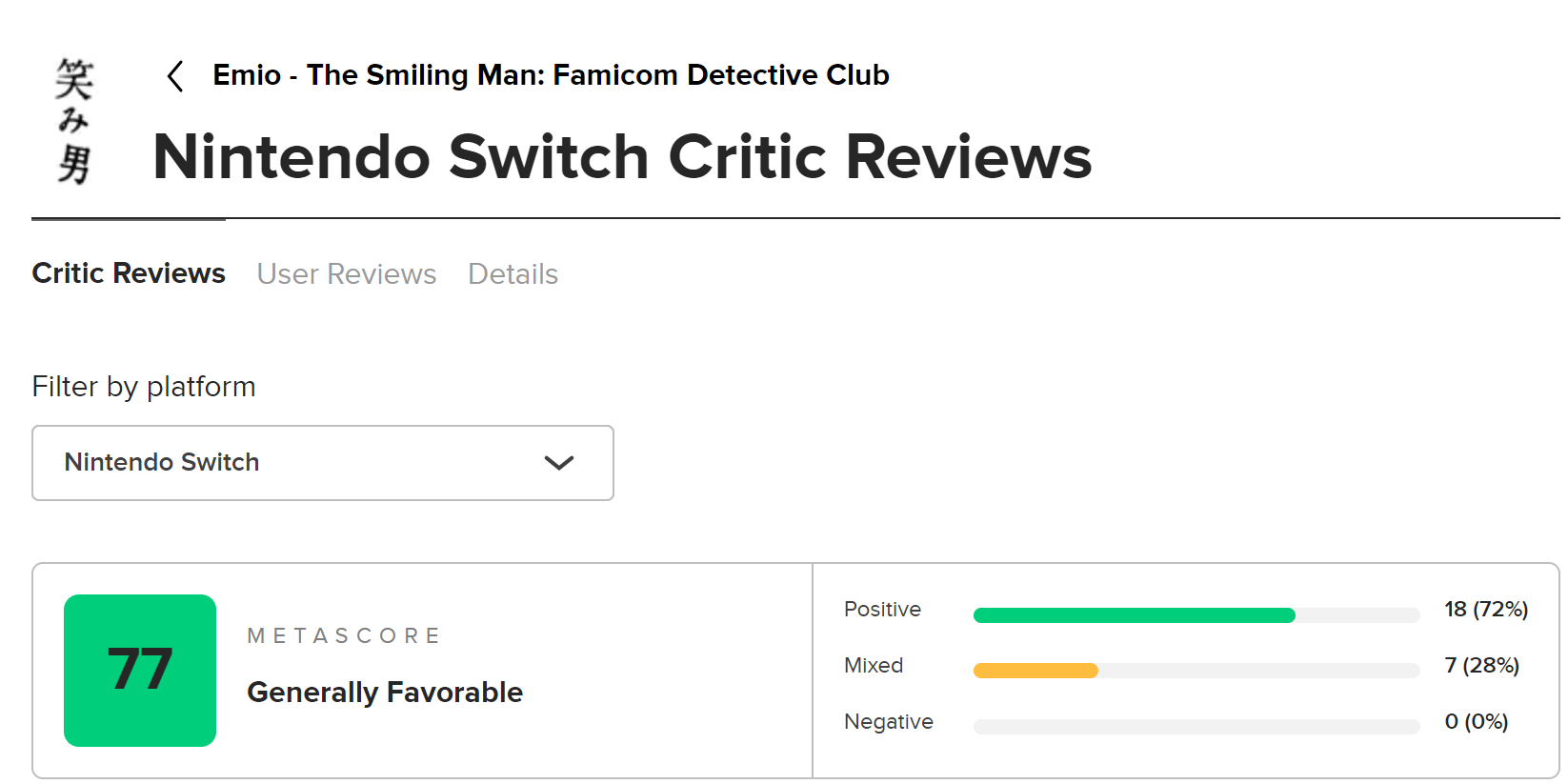Click the 18 (72%) positive count

pos(1485,610)
